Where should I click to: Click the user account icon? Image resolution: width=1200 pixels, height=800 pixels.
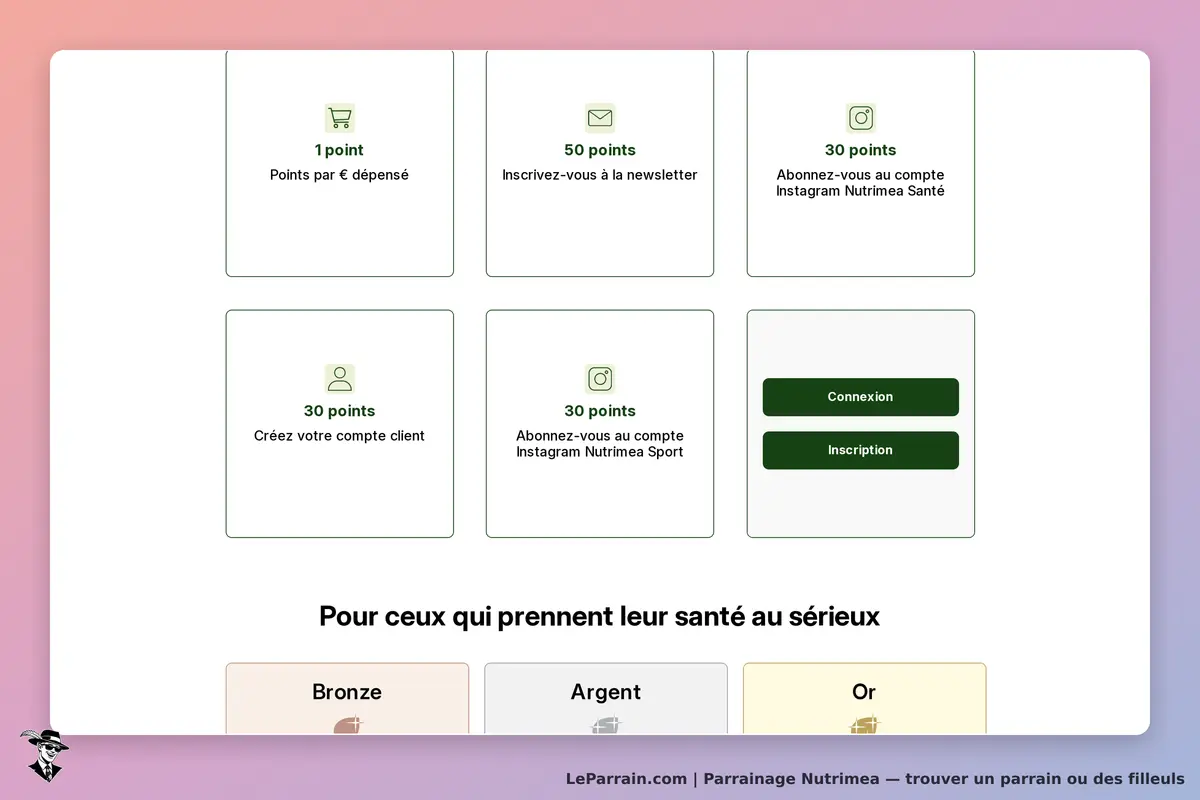click(x=340, y=379)
